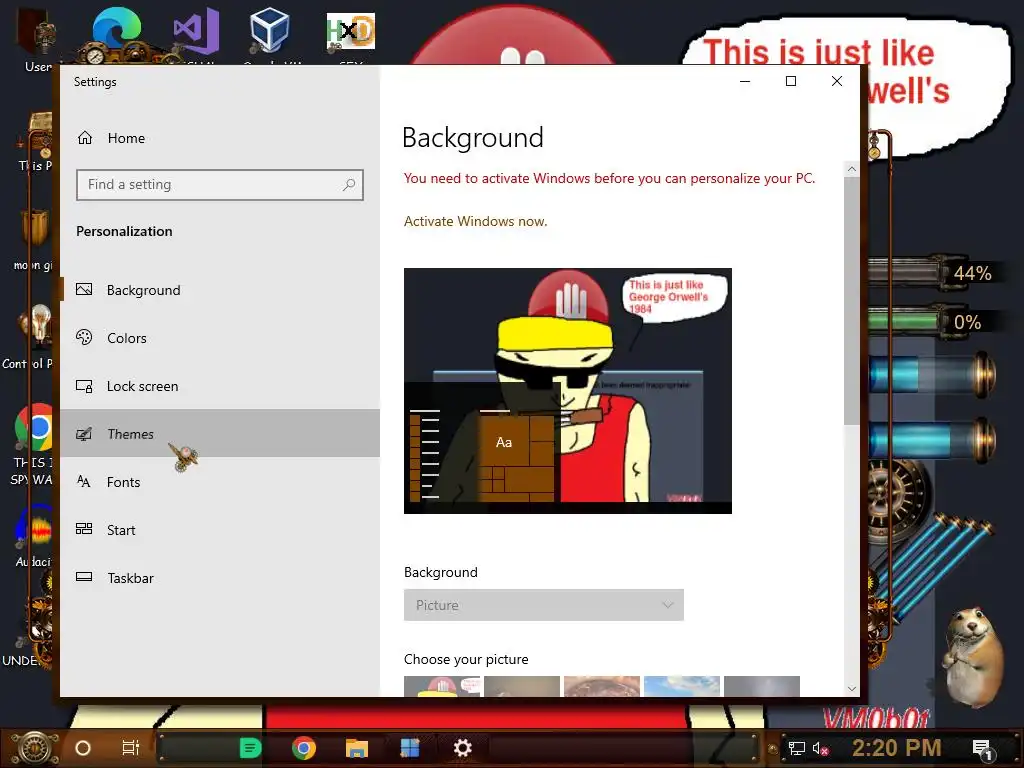
Task: Open the notification center icon
Action: (x=982, y=749)
